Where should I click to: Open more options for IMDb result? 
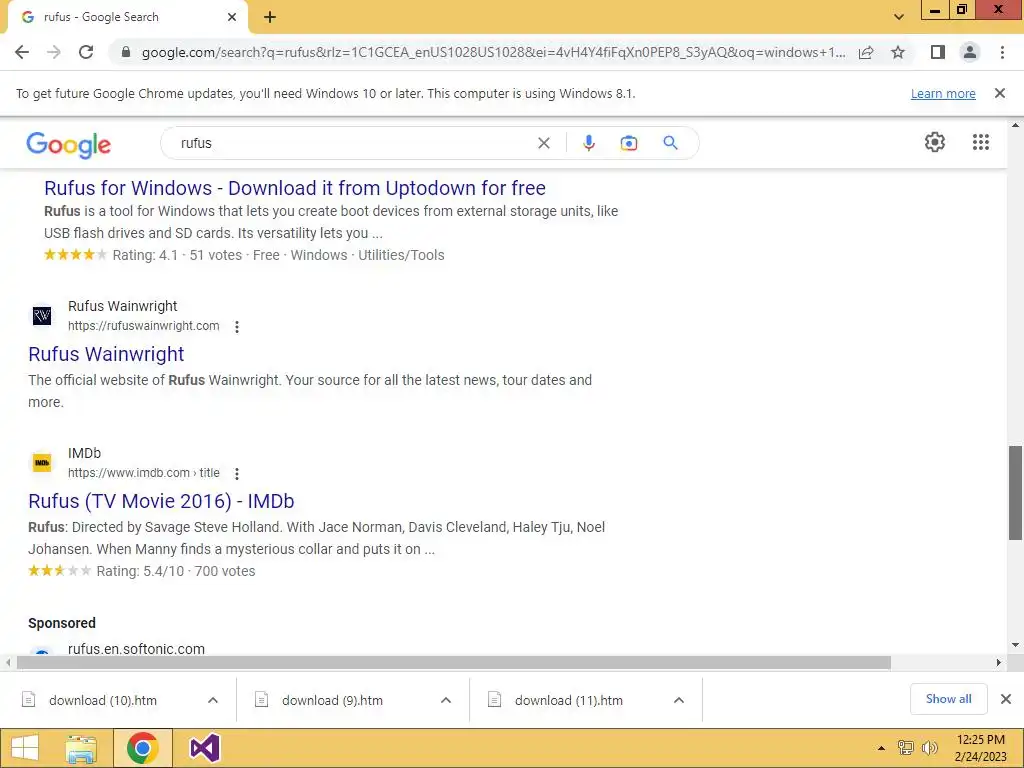pyautogui.click(x=237, y=473)
